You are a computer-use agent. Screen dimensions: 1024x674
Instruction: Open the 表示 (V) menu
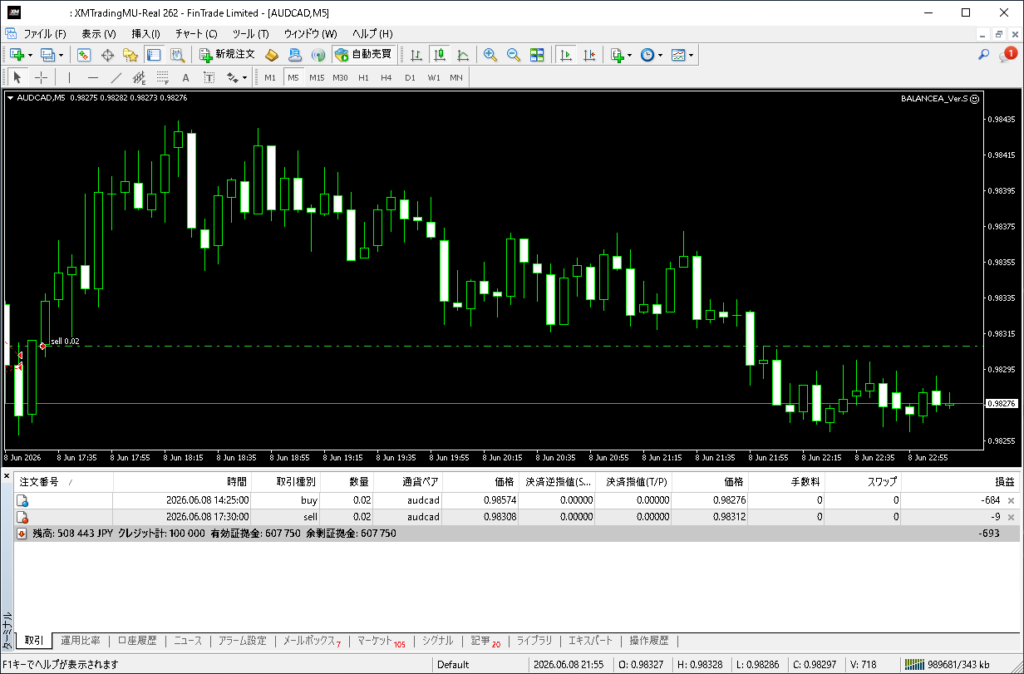[99, 34]
